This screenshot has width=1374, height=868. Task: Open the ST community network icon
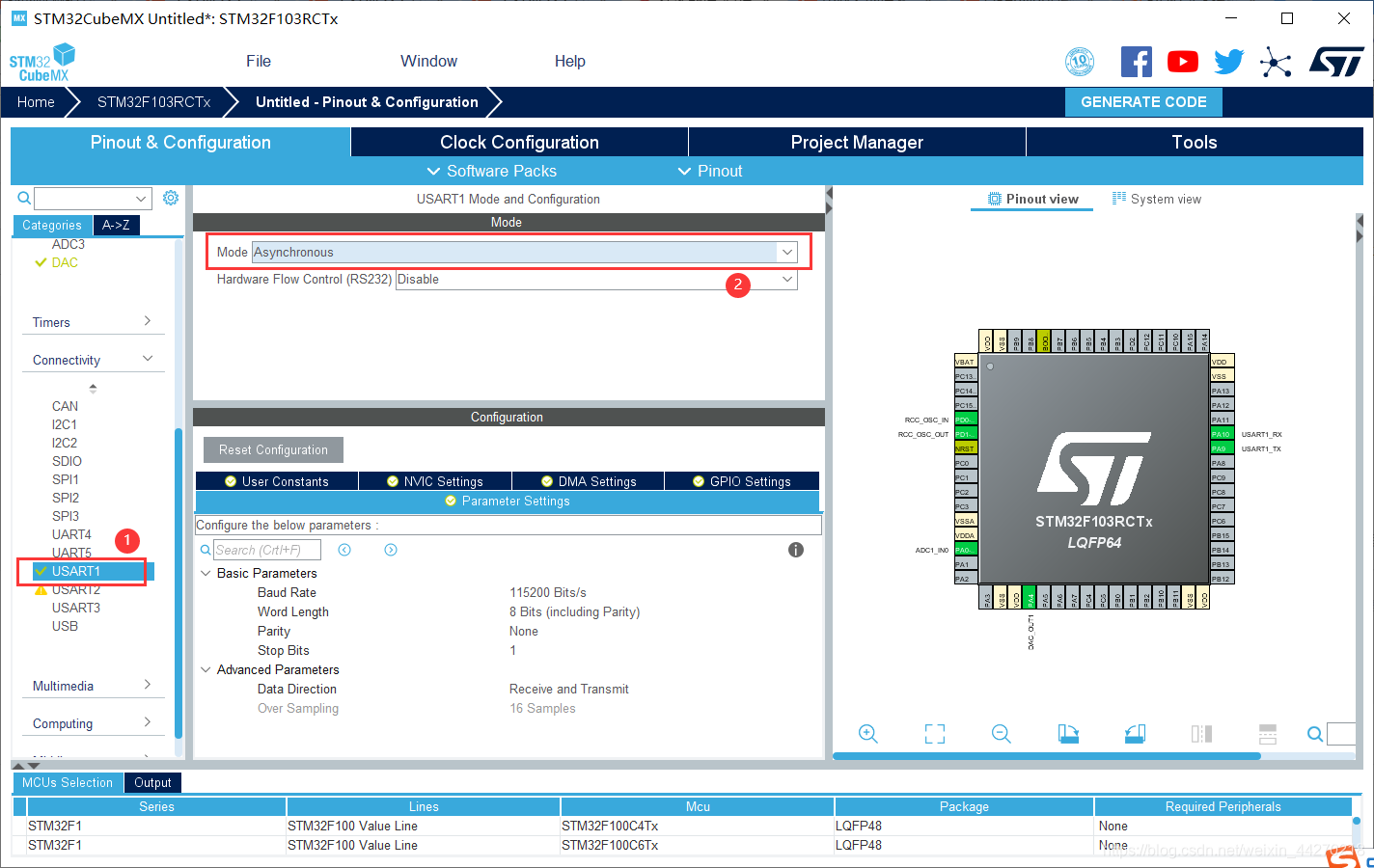click(x=1275, y=63)
